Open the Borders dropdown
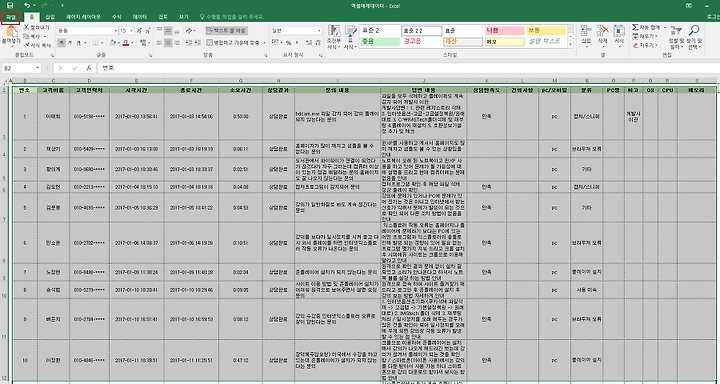The width and height of the screenshot is (720, 384). point(101,43)
